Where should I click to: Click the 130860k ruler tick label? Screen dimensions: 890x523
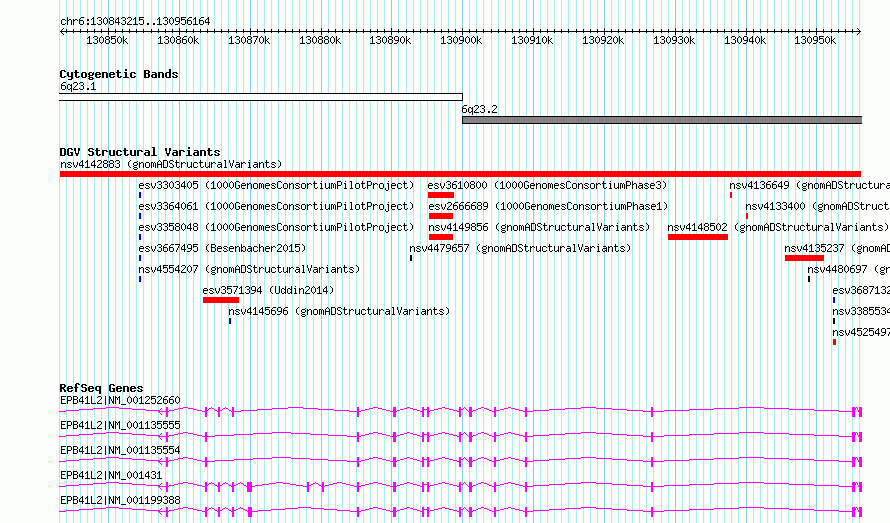[x=178, y=40]
